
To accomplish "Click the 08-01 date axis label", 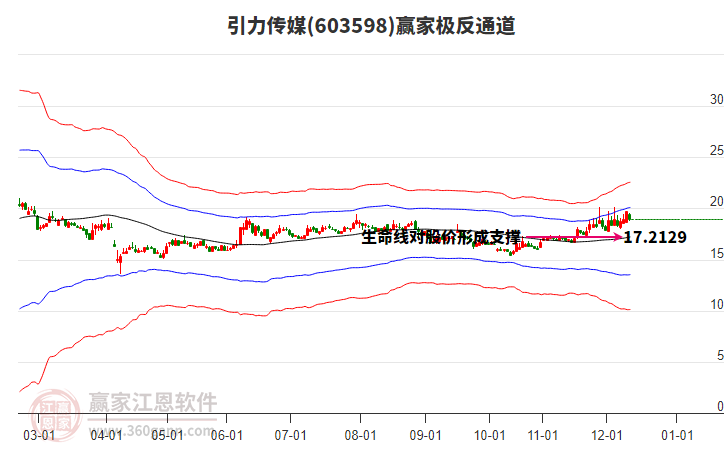I will pos(360,435).
